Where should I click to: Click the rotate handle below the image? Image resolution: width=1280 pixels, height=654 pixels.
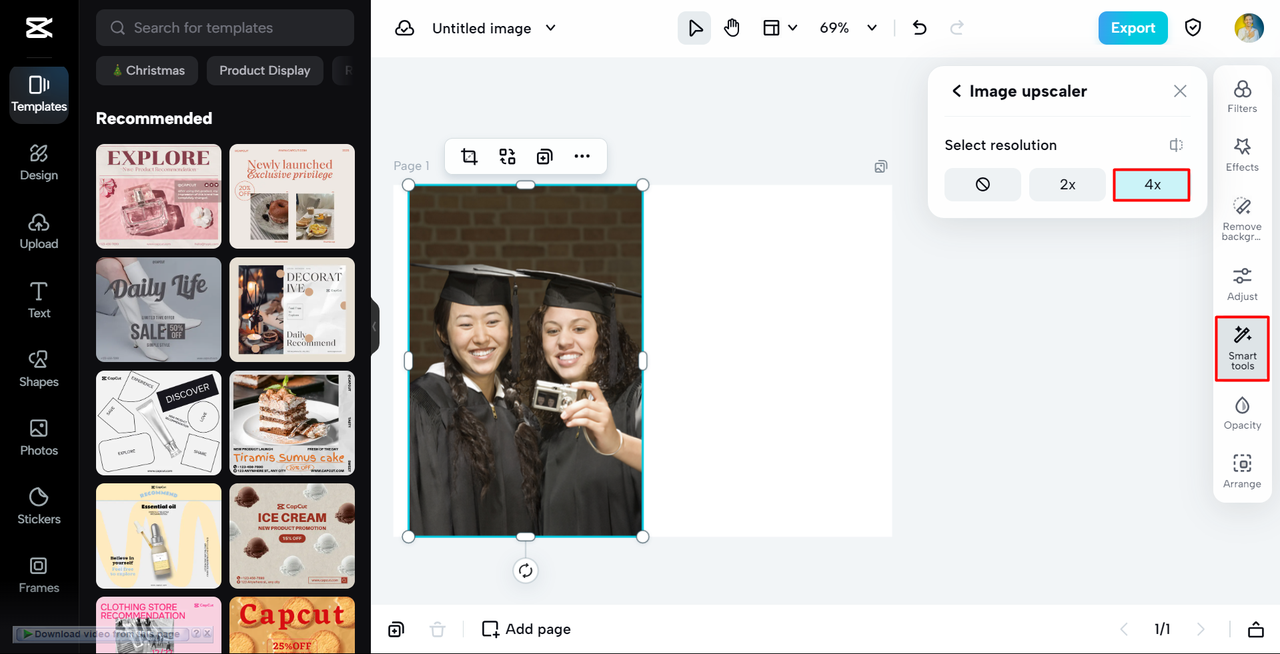pos(526,571)
